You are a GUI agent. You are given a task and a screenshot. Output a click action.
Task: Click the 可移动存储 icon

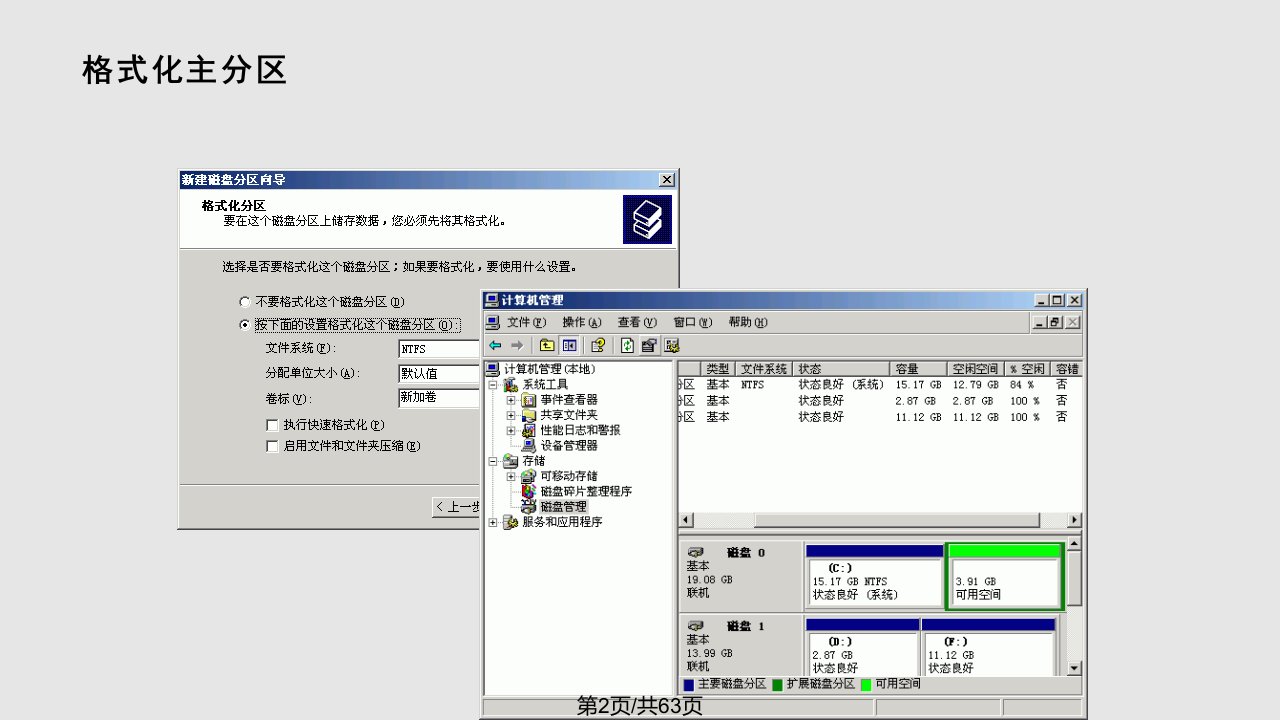coord(529,476)
